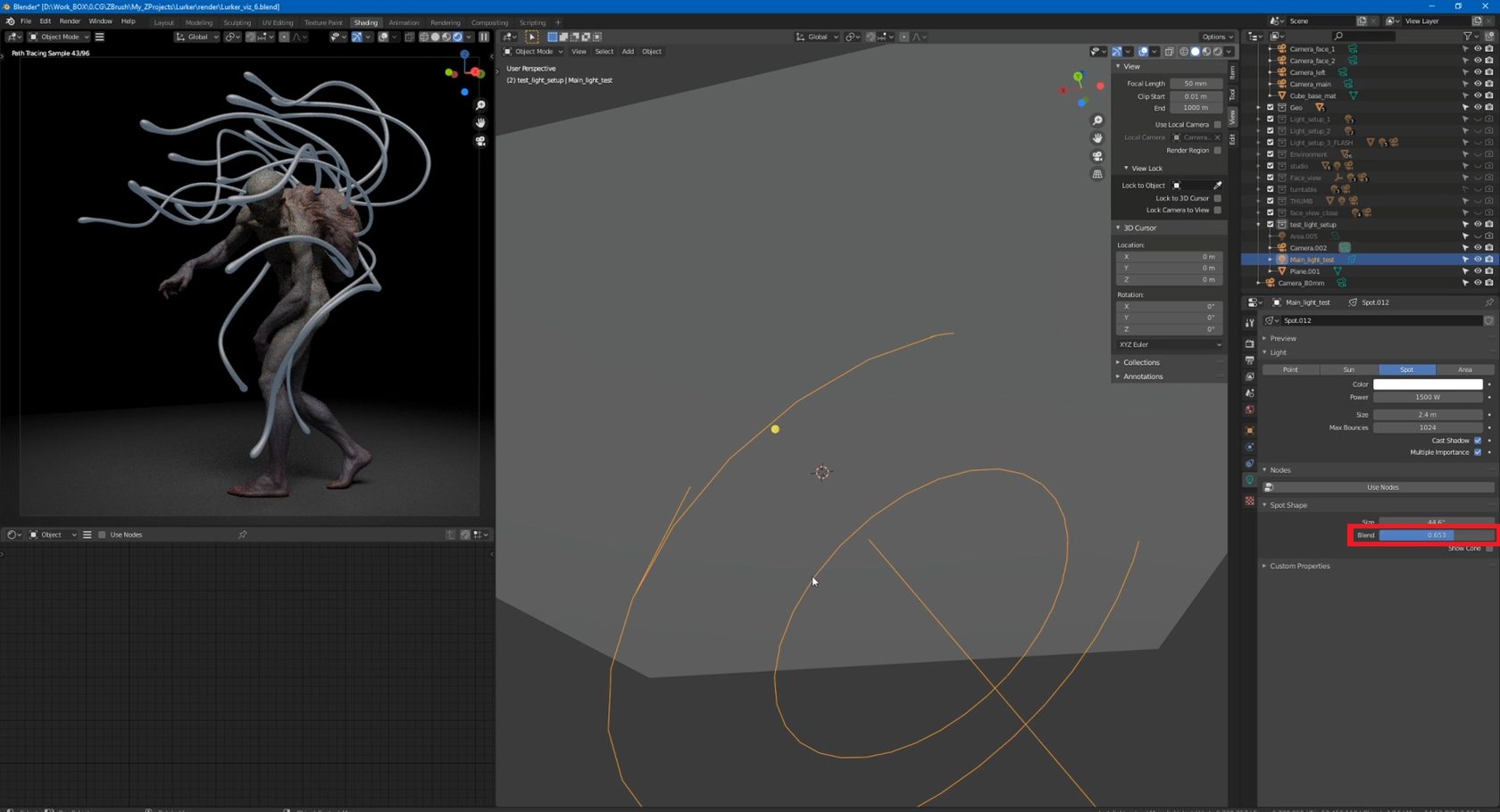The height and width of the screenshot is (812, 1500).
Task: Click the eyedropper beside Lock to Object
Action: (1217, 186)
